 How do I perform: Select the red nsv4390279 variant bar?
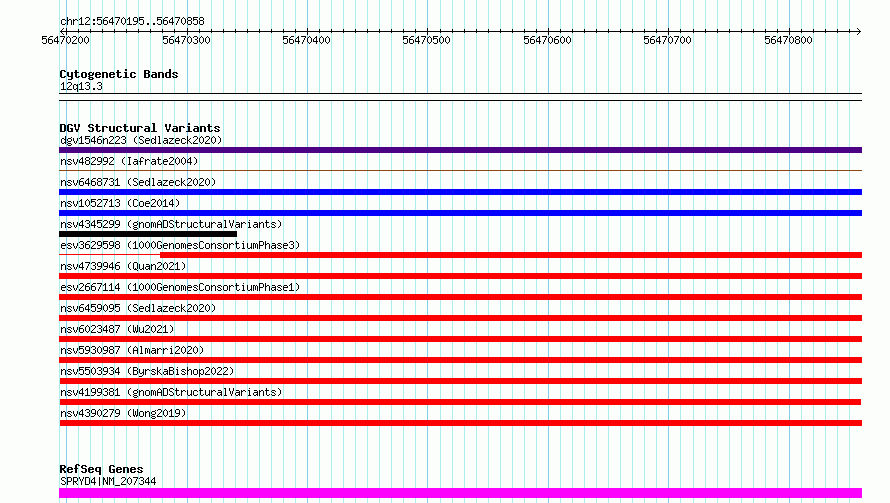click(x=460, y=423)
